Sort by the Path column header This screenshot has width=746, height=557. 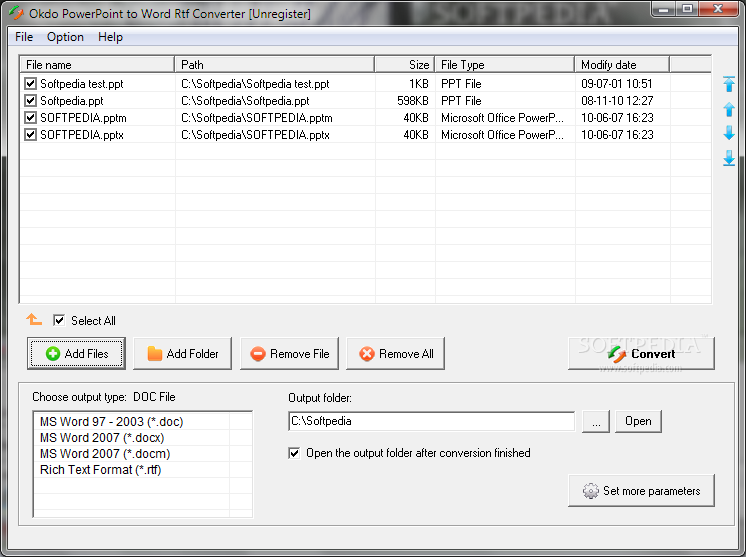click(x=275, y=65)
